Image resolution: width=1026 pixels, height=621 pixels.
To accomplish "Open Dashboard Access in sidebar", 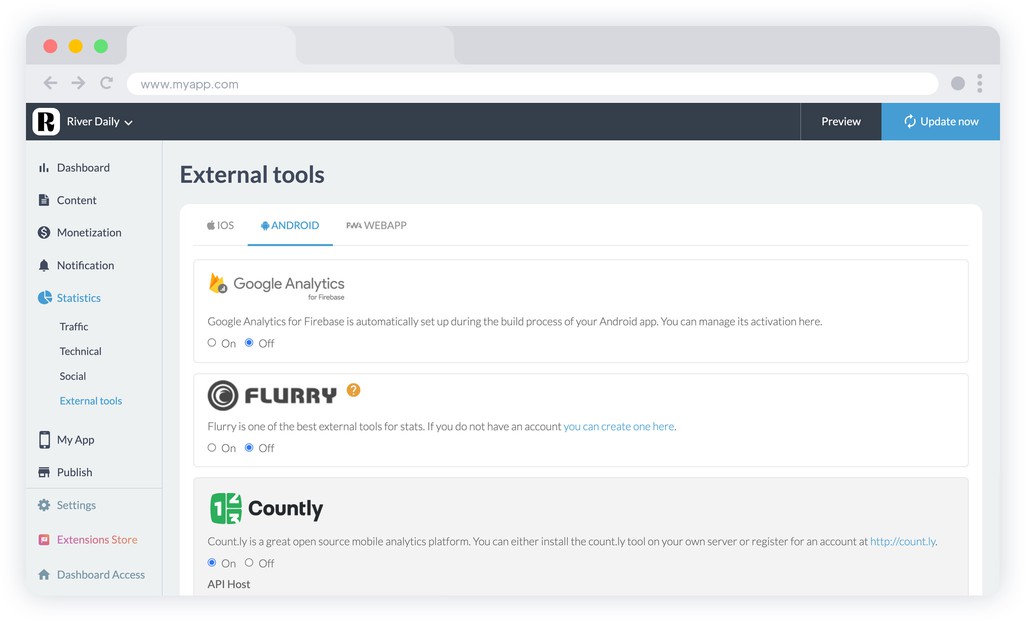I will [101, 575].
